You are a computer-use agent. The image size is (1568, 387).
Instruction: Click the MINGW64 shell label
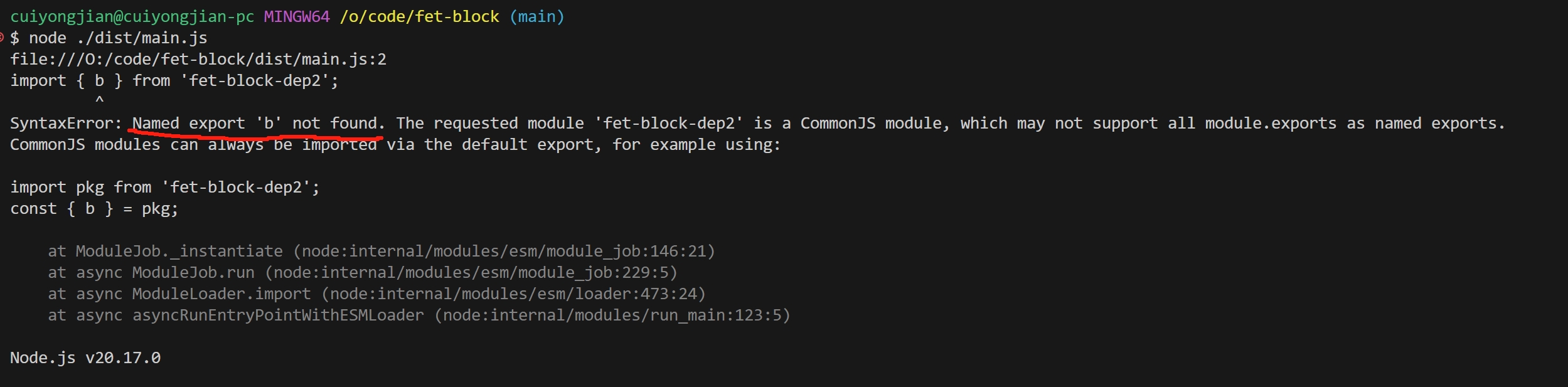coord(296,17)
